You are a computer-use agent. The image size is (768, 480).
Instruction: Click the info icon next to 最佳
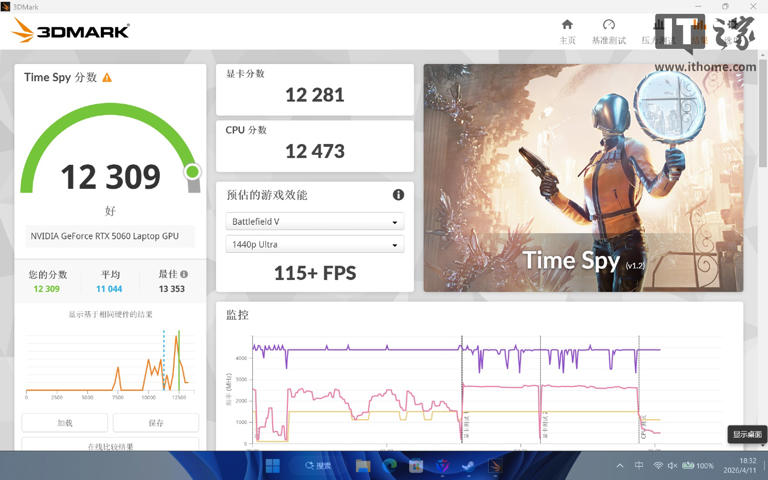coord(184,274)
